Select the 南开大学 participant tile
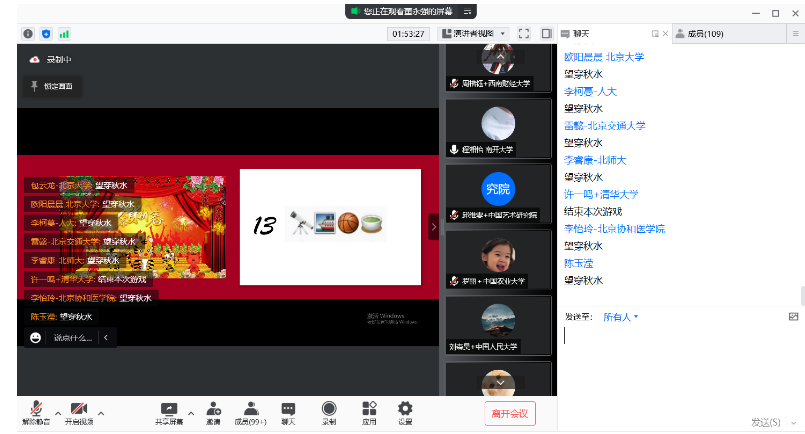This screenshot has height=434, width=805. [x=498, y=128]
